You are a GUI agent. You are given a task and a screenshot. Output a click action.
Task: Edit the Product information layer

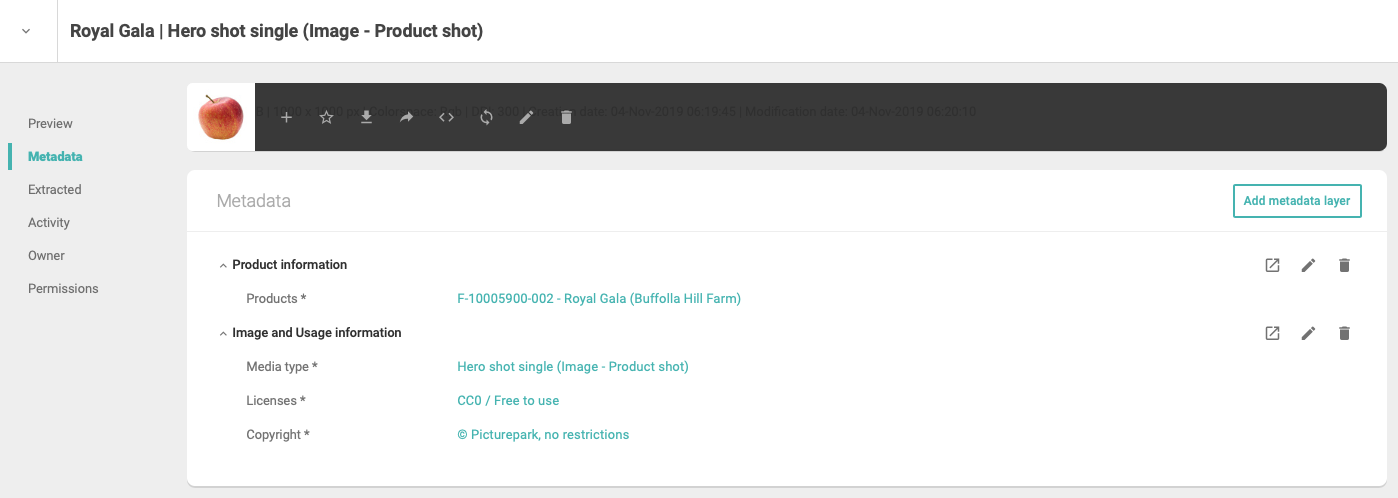(1308, 265)
